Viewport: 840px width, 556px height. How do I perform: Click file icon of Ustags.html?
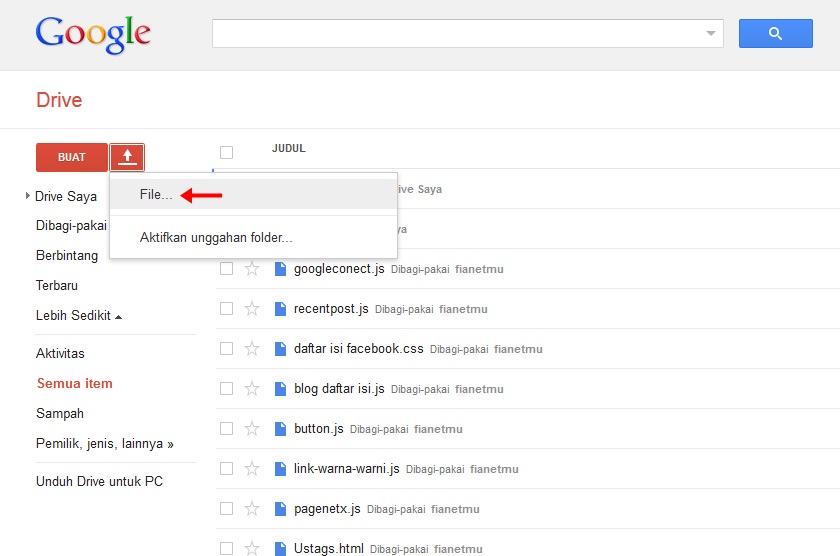280,549
